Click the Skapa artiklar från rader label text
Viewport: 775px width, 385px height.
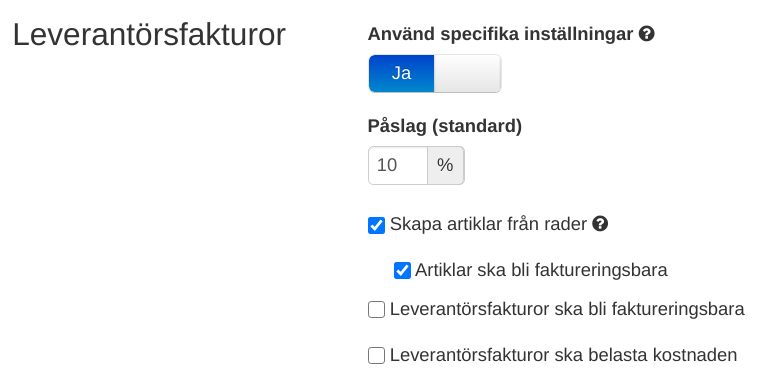[x=488, y=224]
